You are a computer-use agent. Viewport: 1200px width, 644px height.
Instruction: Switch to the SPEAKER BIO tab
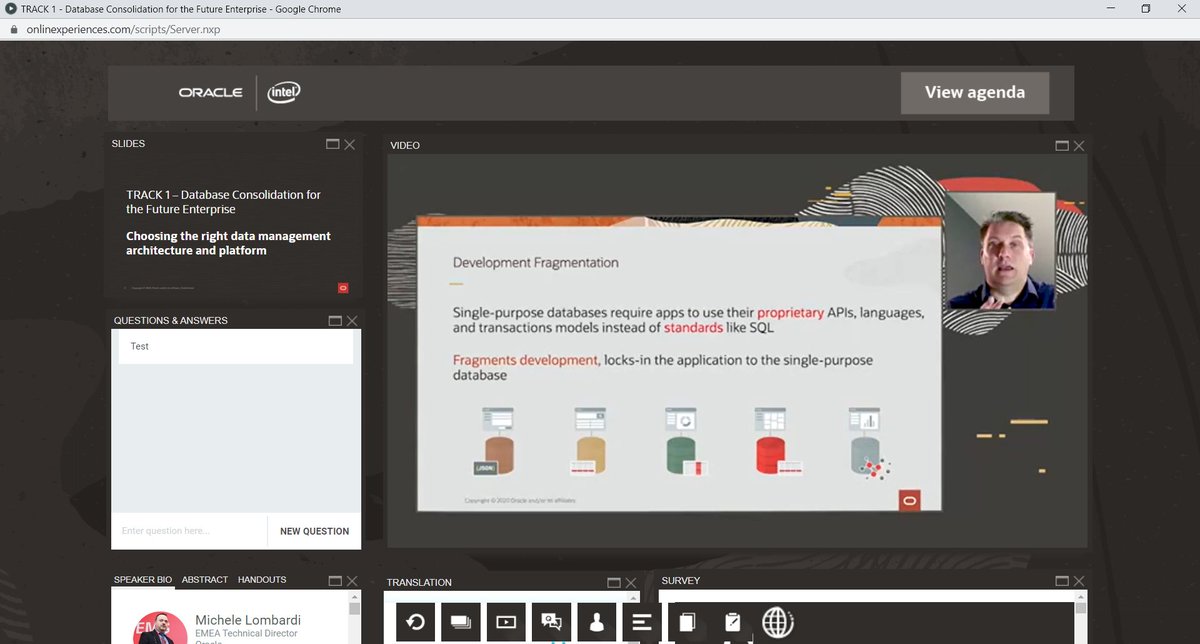tap(143, 580)
